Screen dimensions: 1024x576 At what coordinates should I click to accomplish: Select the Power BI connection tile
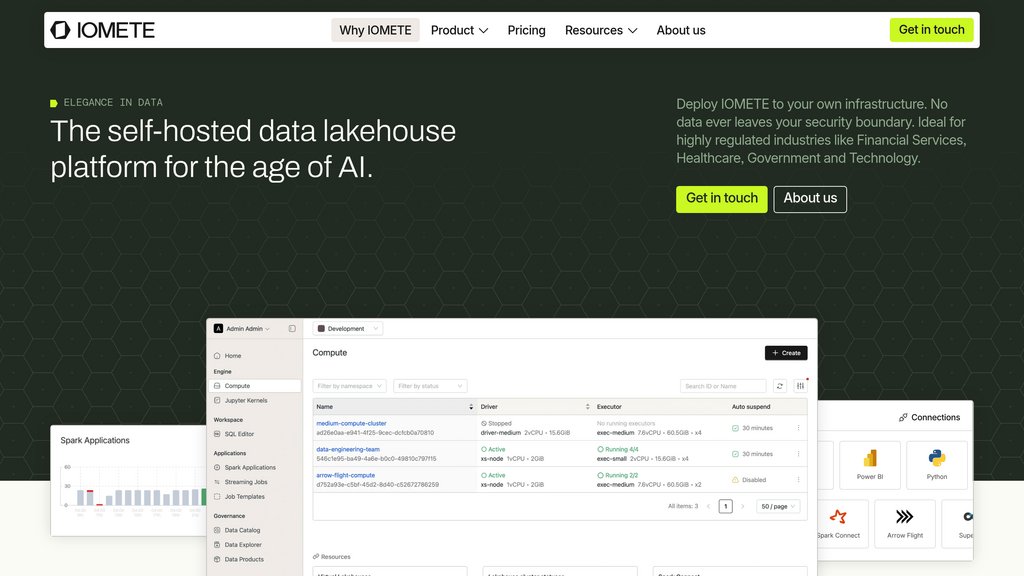(870, 465)
